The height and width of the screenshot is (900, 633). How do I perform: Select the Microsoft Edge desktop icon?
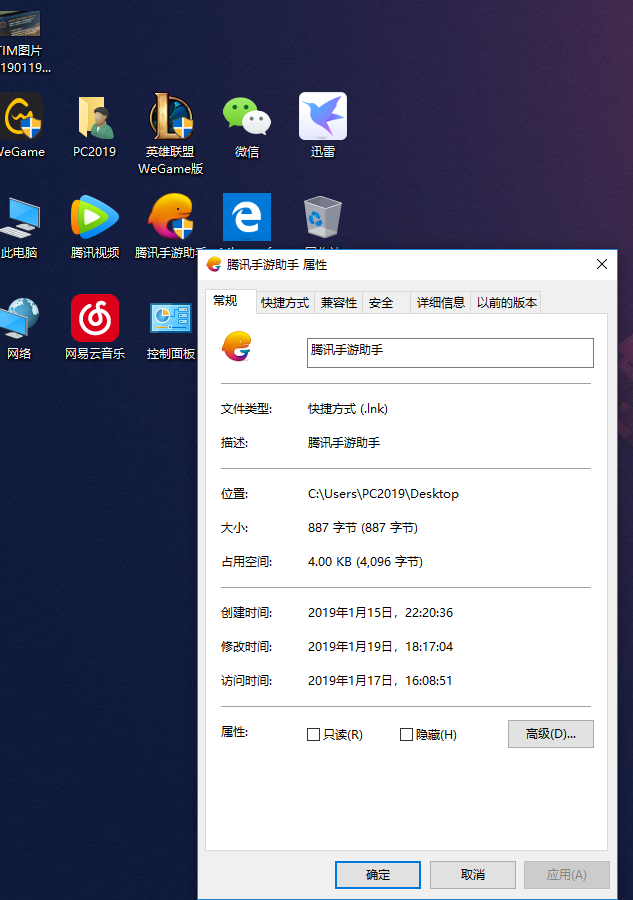point(247,217)
